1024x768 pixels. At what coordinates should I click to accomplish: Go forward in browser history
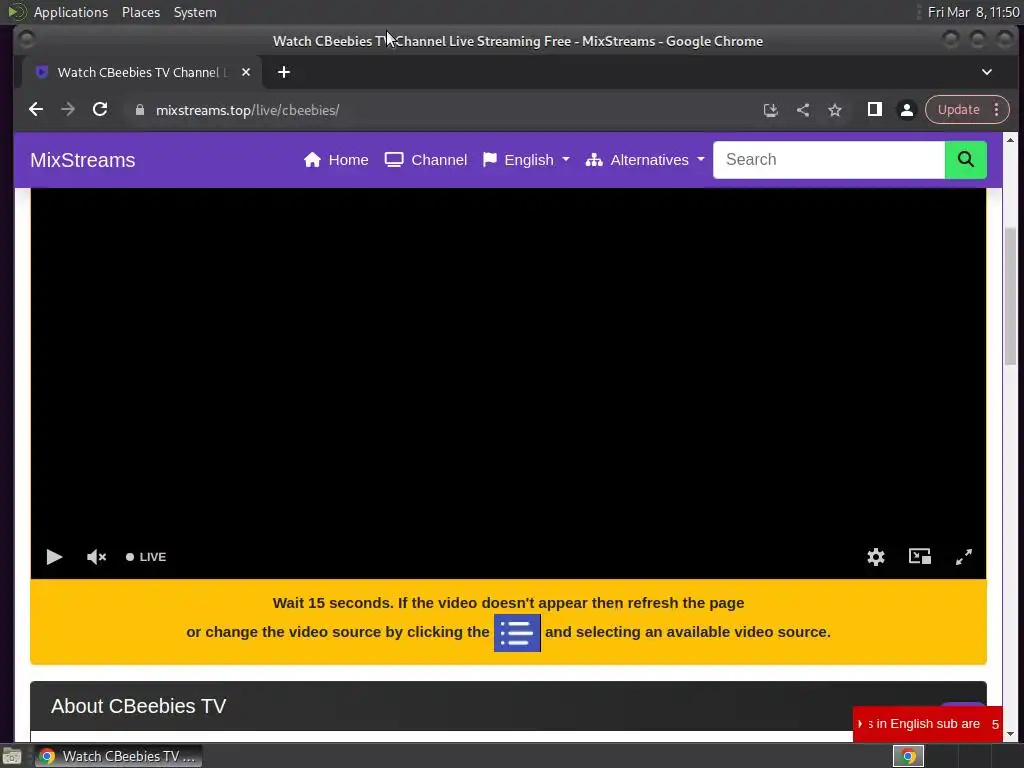click(x=68, y=110)
